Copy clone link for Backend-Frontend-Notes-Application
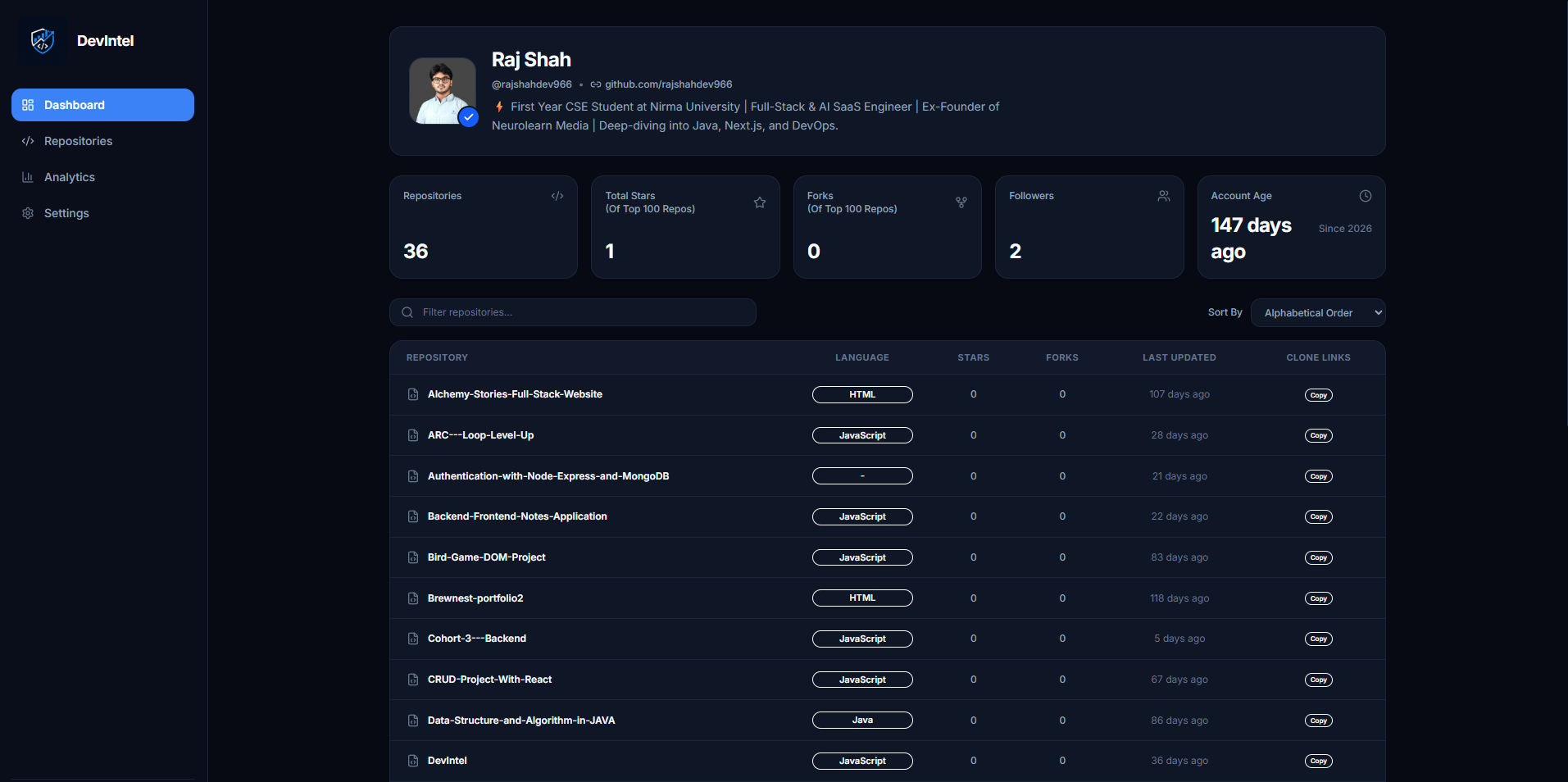 coord(1318,516)
